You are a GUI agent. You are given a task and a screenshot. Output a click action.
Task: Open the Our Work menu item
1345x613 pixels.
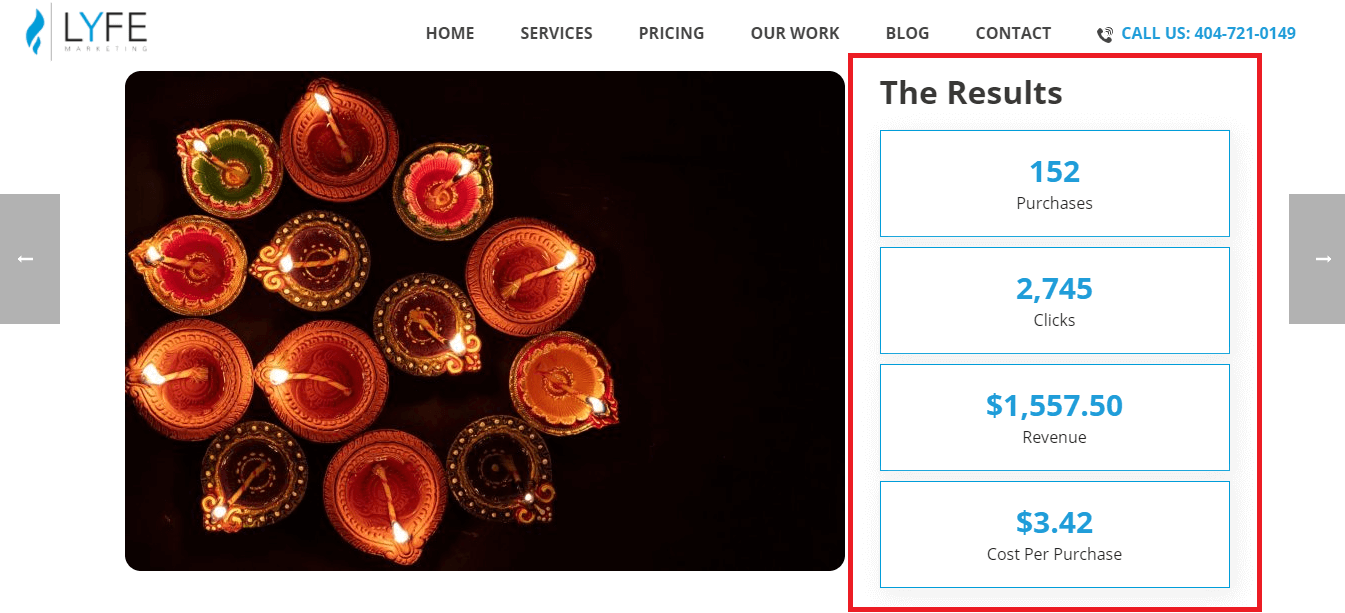coord(795,33)
